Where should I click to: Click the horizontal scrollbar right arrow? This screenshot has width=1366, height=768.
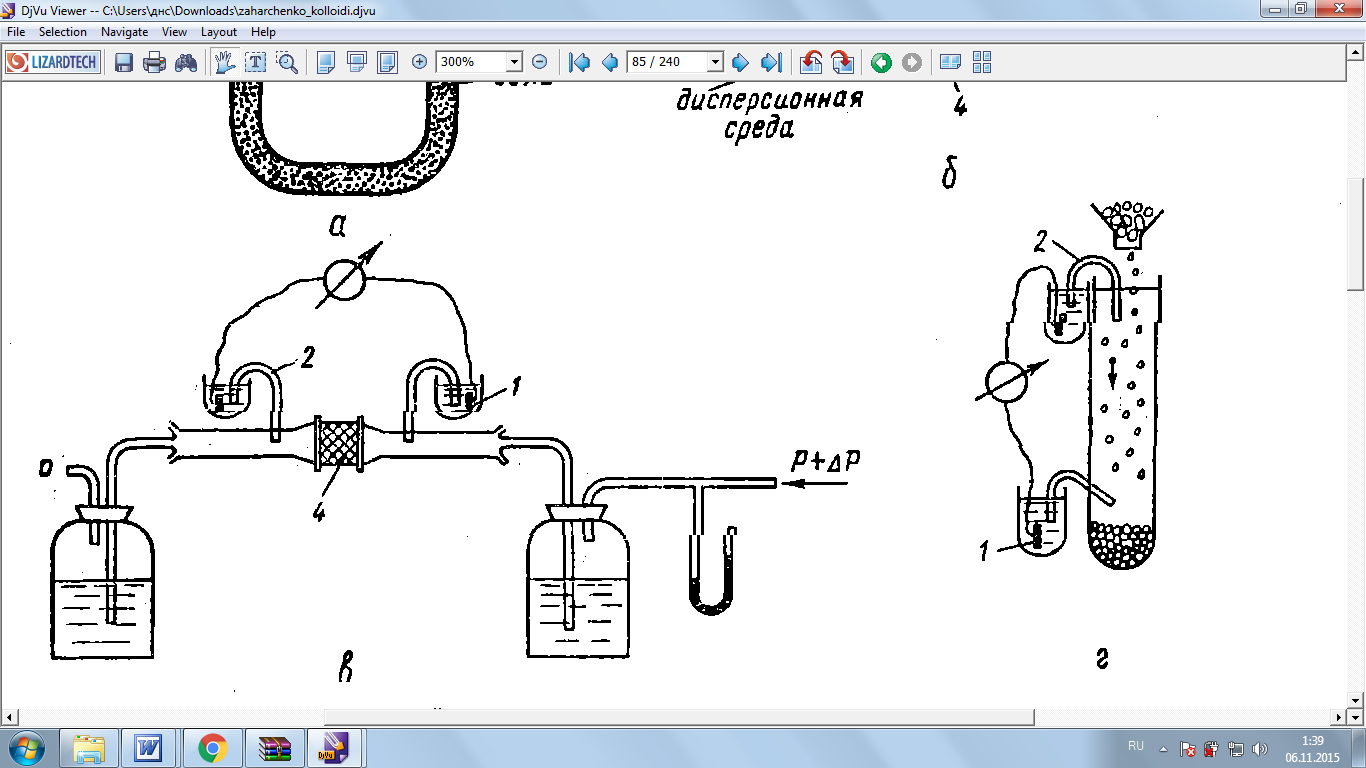coord(1340,718)
